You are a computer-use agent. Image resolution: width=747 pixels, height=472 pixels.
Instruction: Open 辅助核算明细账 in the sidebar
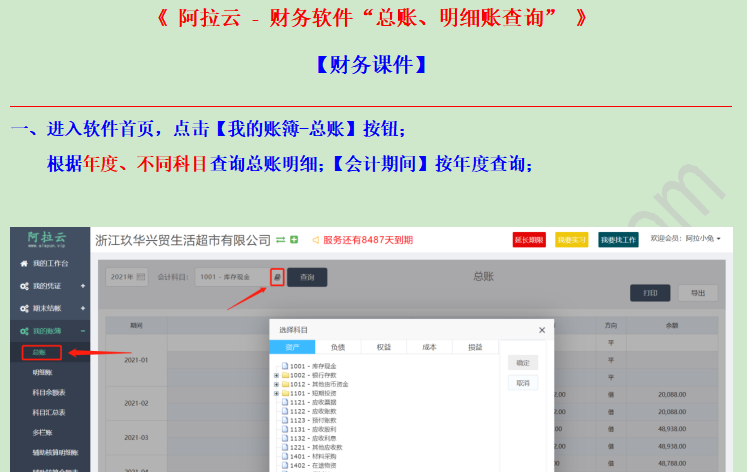pyautogui.click(x=55, y=452)
